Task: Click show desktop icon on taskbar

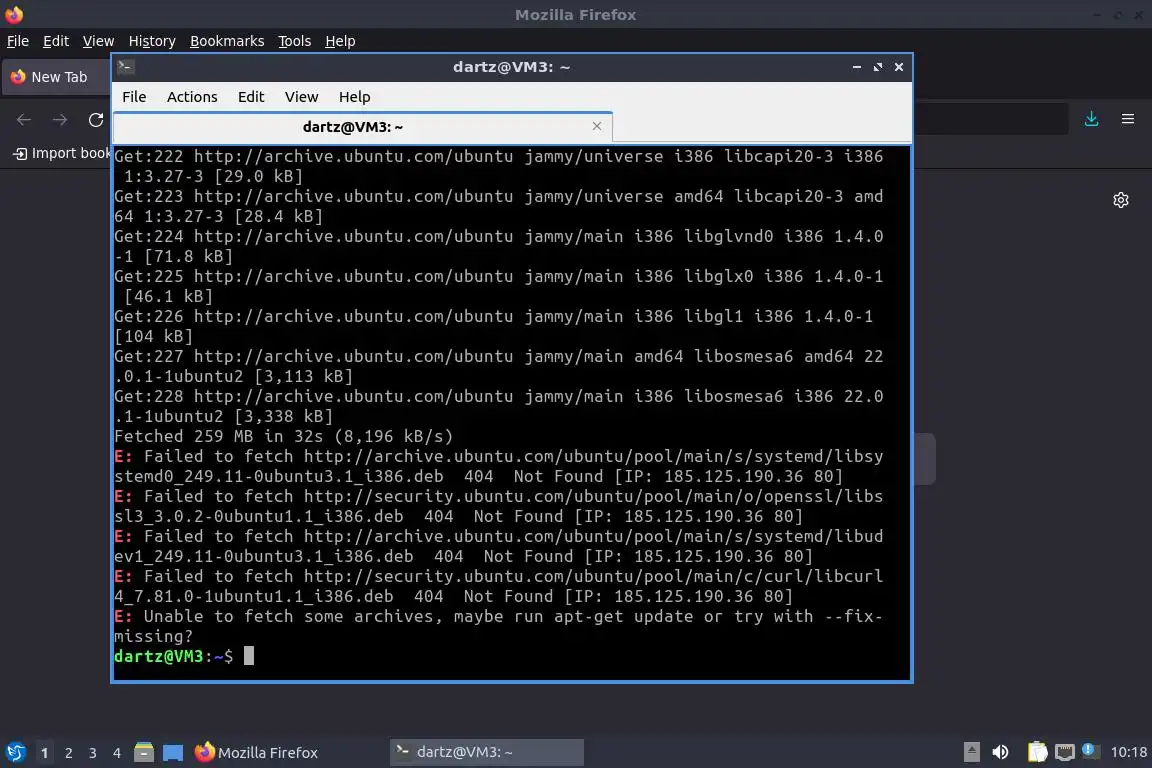Action: tap(173, 753)
